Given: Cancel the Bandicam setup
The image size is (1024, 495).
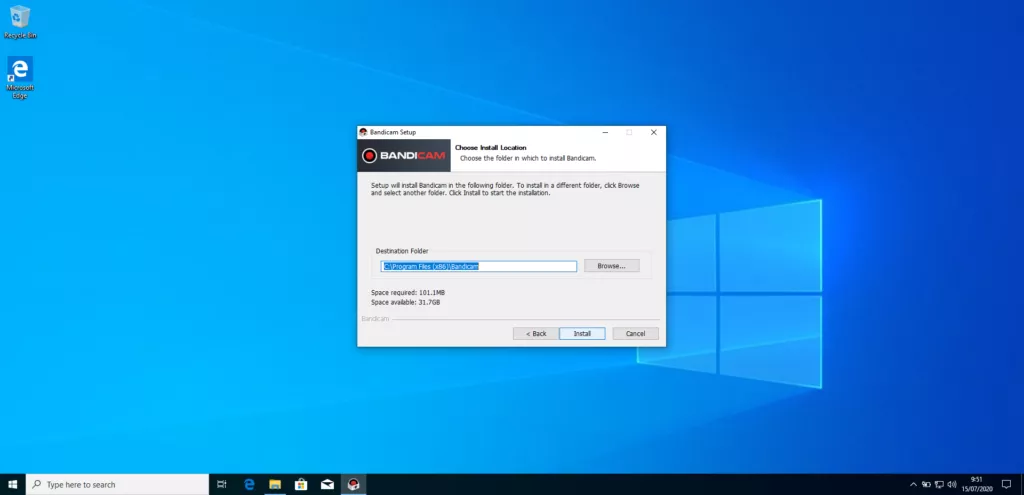Looking at the screenshot, I should [x=635, y=333].
